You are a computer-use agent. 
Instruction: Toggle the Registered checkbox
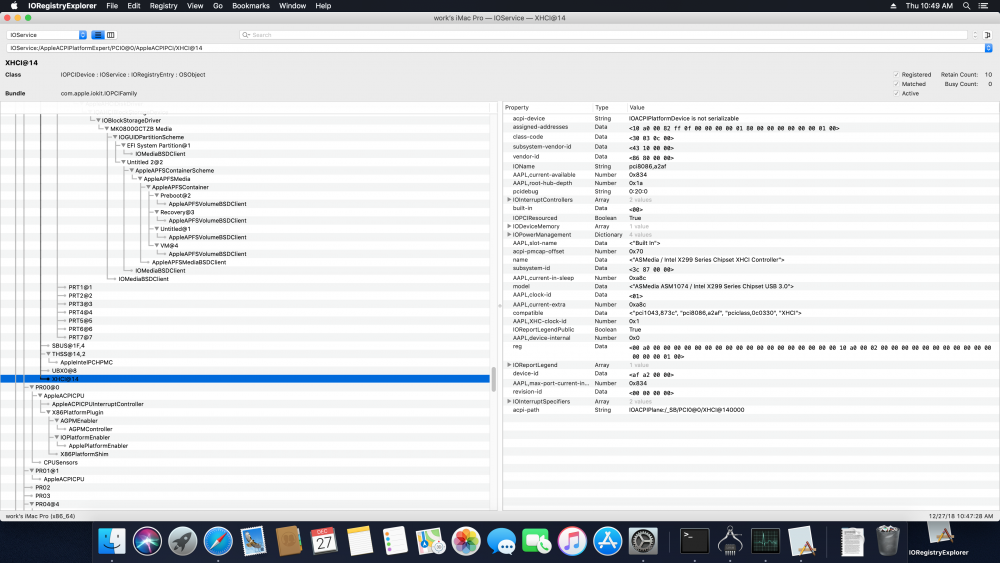[x=896, y=75]
